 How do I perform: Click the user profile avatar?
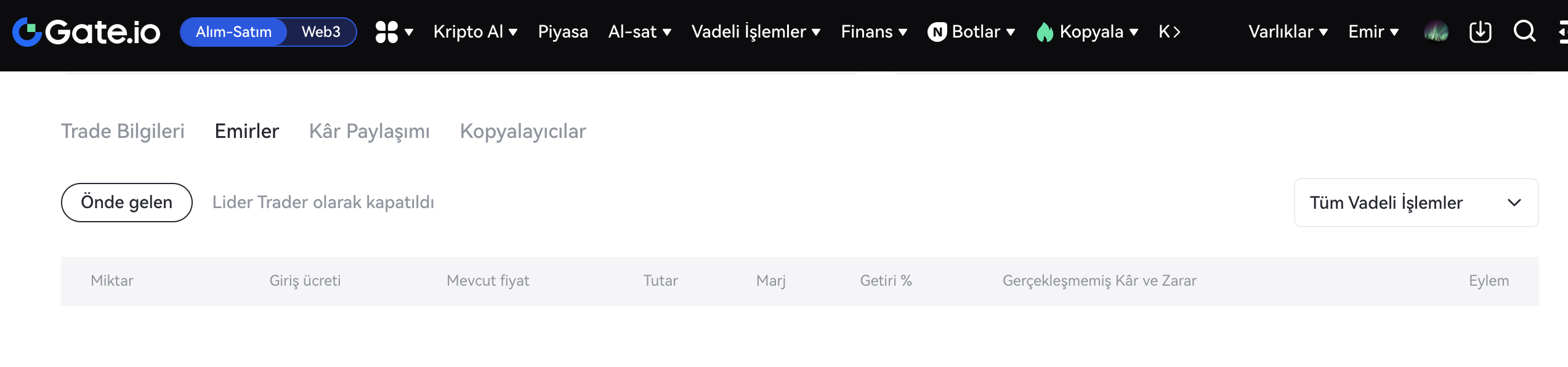(1436, 32)
